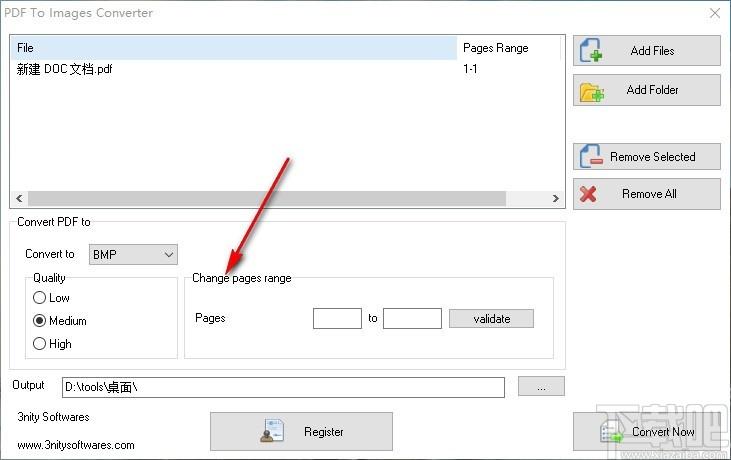Click the www.3nitysoftwares.com website text
The height and width of the screenshot is (460, 731).
tap(76, 445)
